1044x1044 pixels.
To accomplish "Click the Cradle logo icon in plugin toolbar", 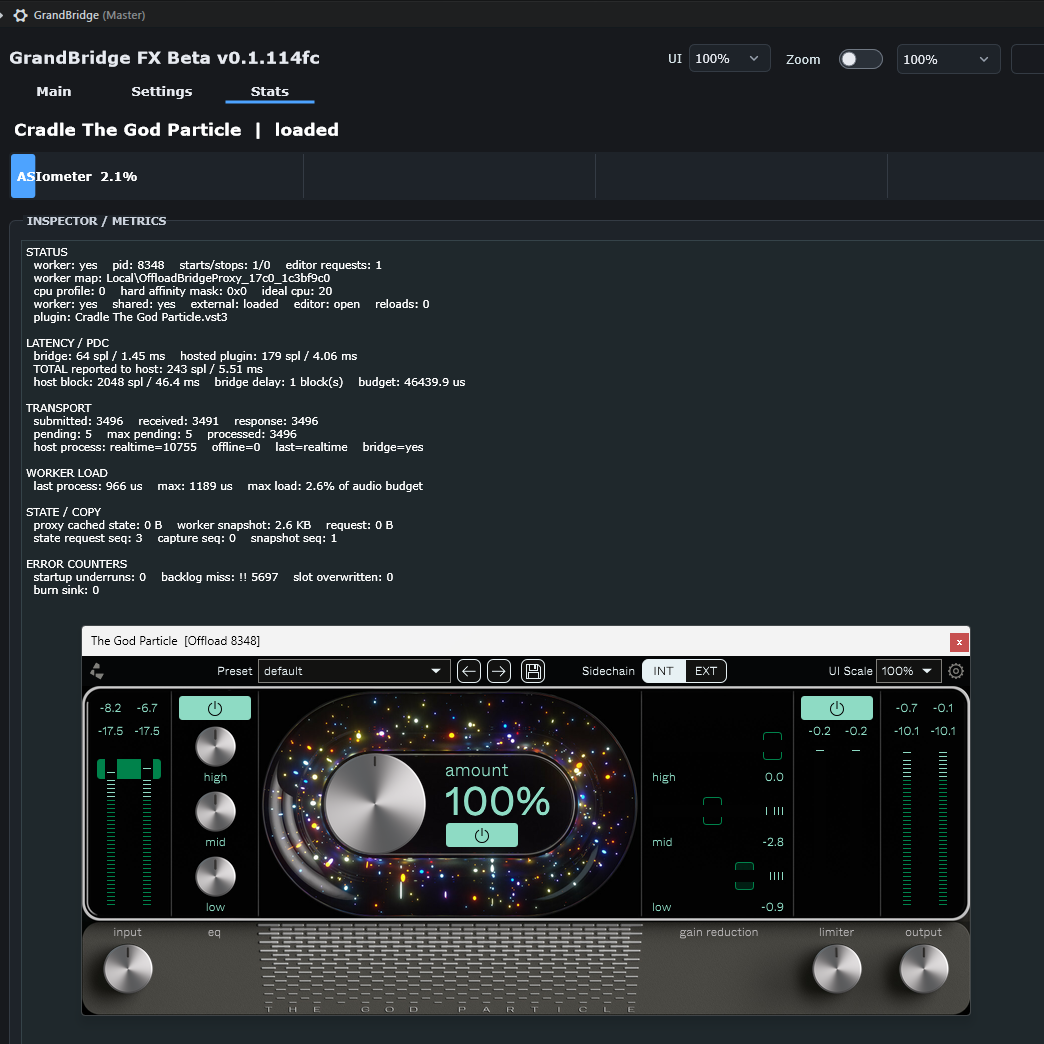I will [97, 671].
